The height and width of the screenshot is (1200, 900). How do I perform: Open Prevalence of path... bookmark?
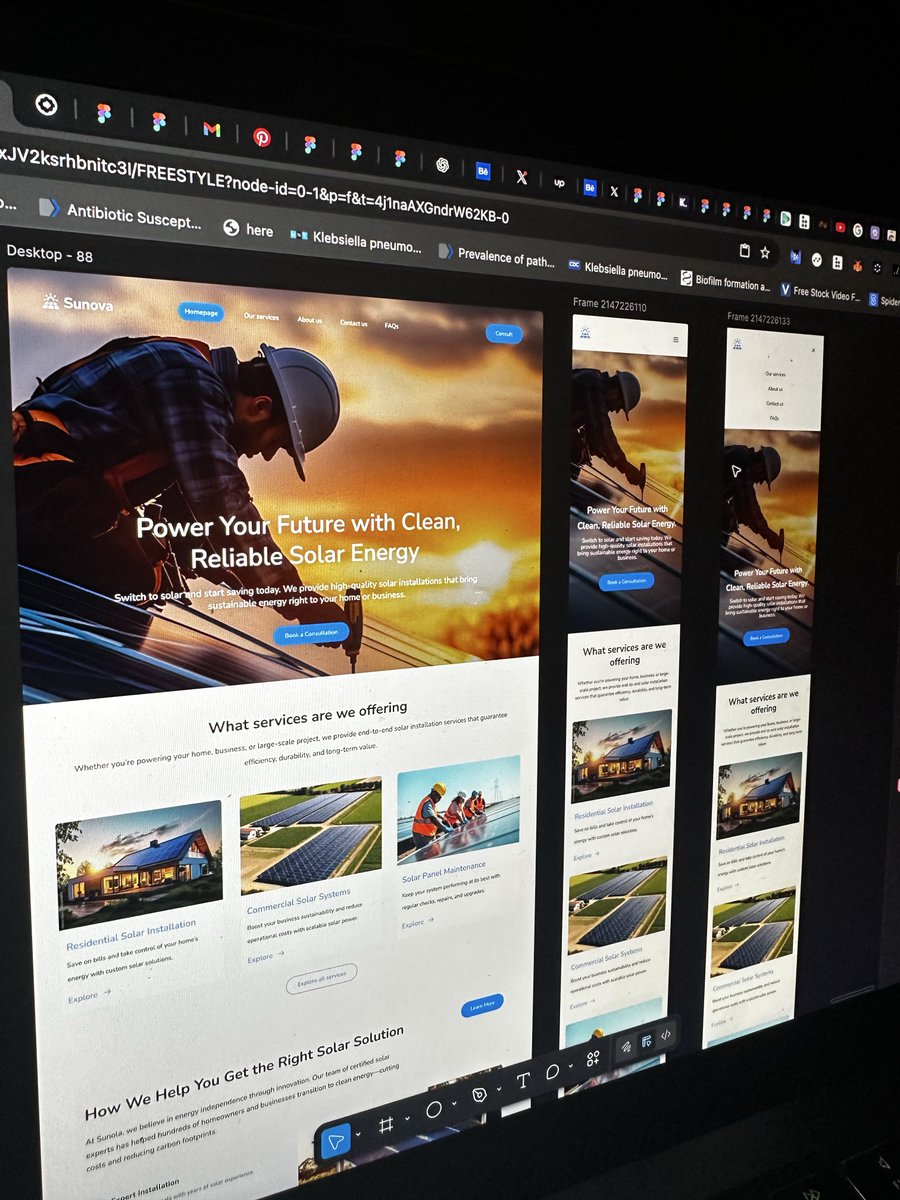click(497, 255)
